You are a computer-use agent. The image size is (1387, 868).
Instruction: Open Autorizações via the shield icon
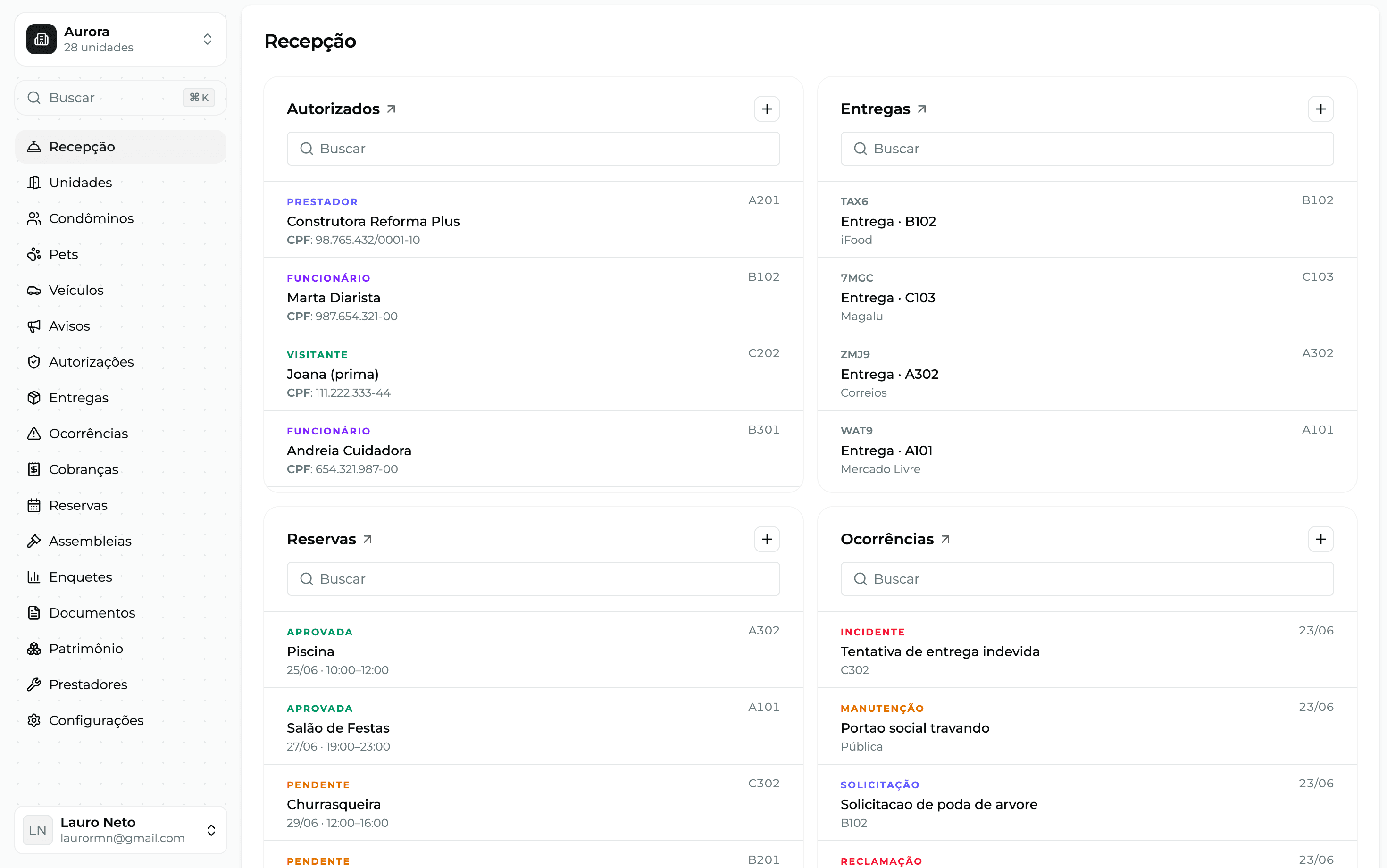34,362
